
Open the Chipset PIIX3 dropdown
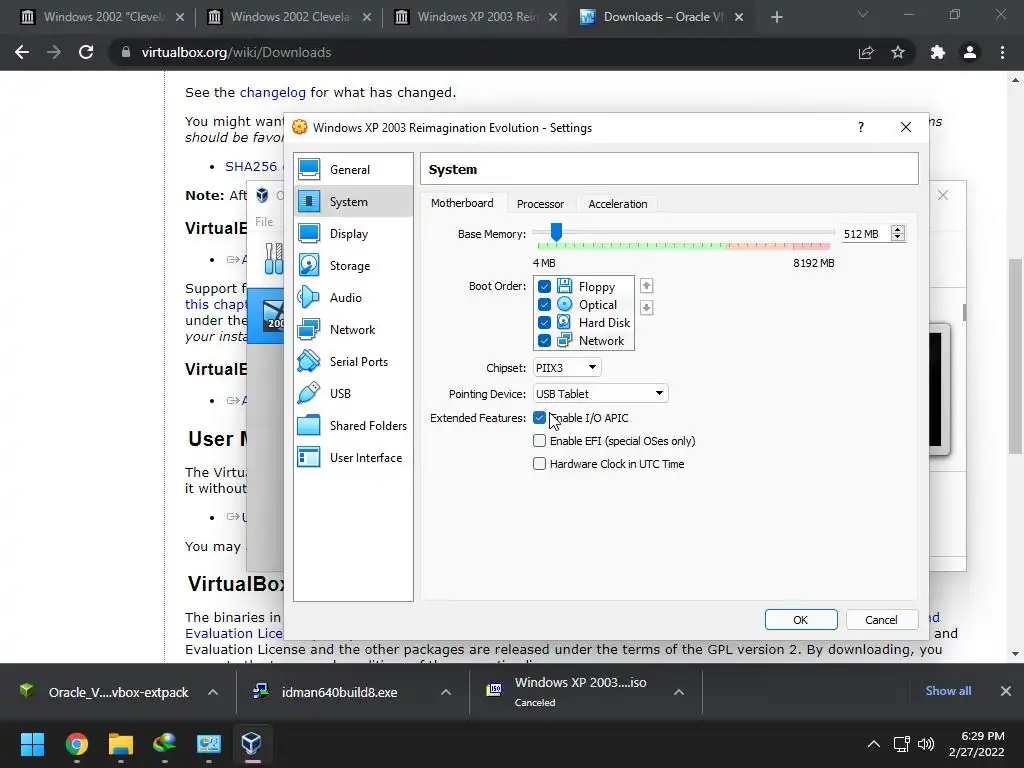point(567,368)
